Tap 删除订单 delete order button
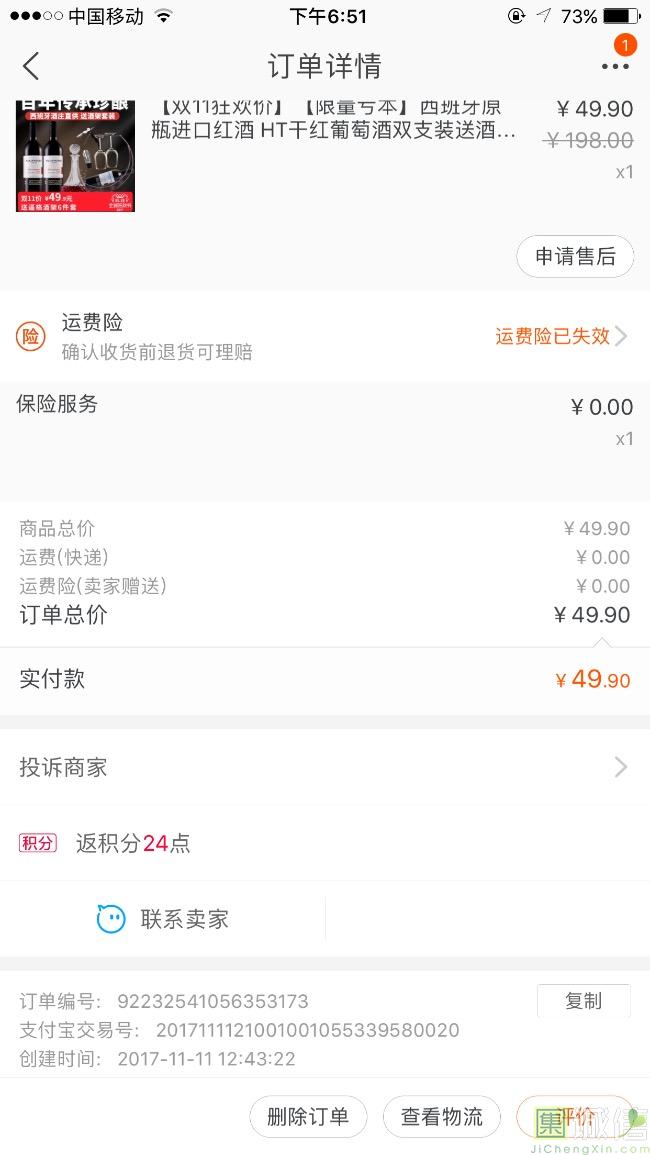The width and height of the screenshot is (650, 1155). [308, 1117]
